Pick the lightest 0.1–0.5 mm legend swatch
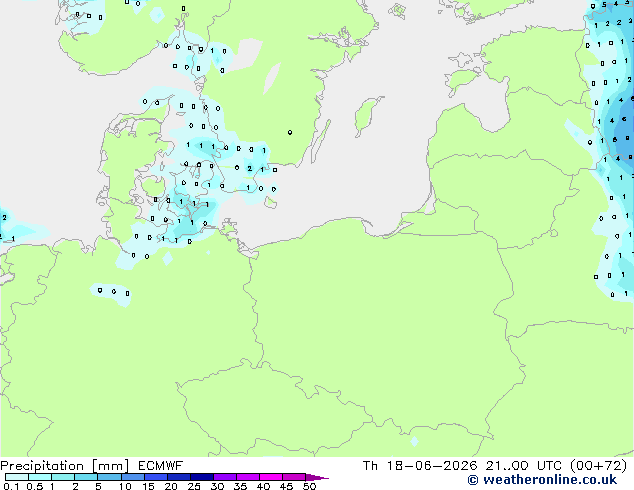The height and width of the screenshot is (490, 634). 17,477
